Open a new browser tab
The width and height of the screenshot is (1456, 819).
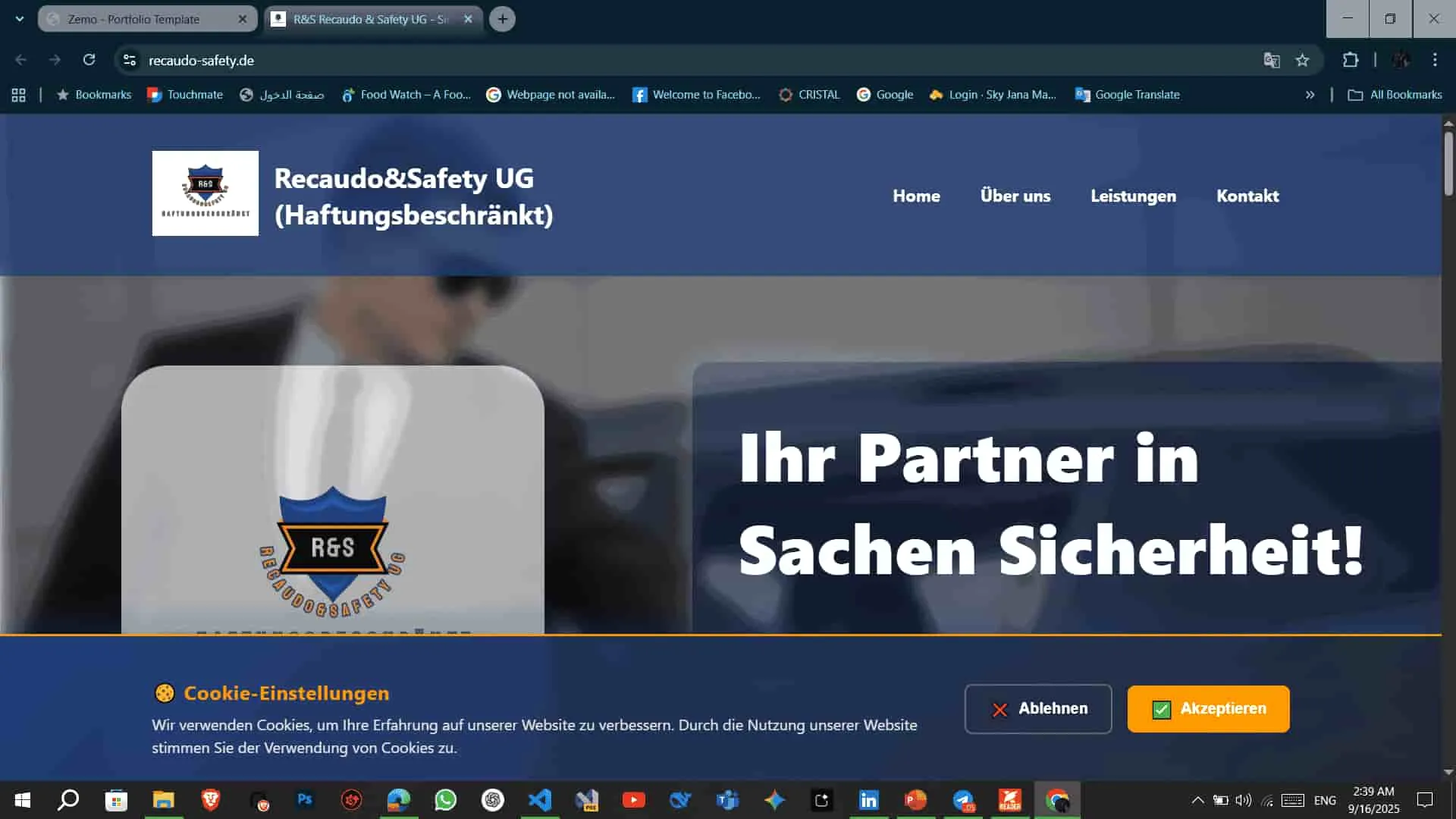pyautogui.click(x=502, y=19)
